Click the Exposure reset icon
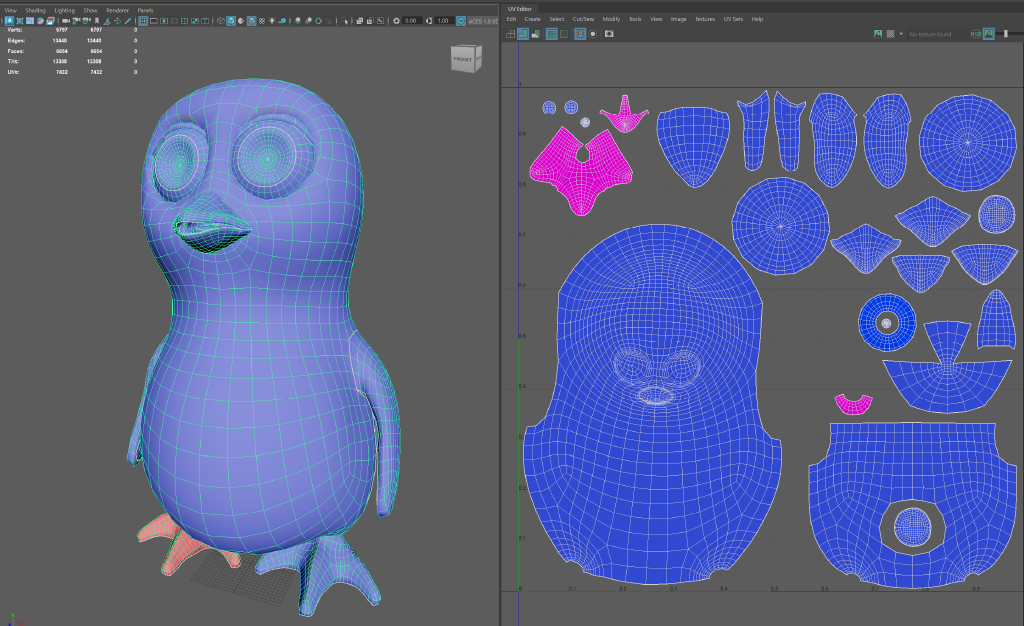Viewport: 1024px width, 626px height. click(x=396, y=21)
